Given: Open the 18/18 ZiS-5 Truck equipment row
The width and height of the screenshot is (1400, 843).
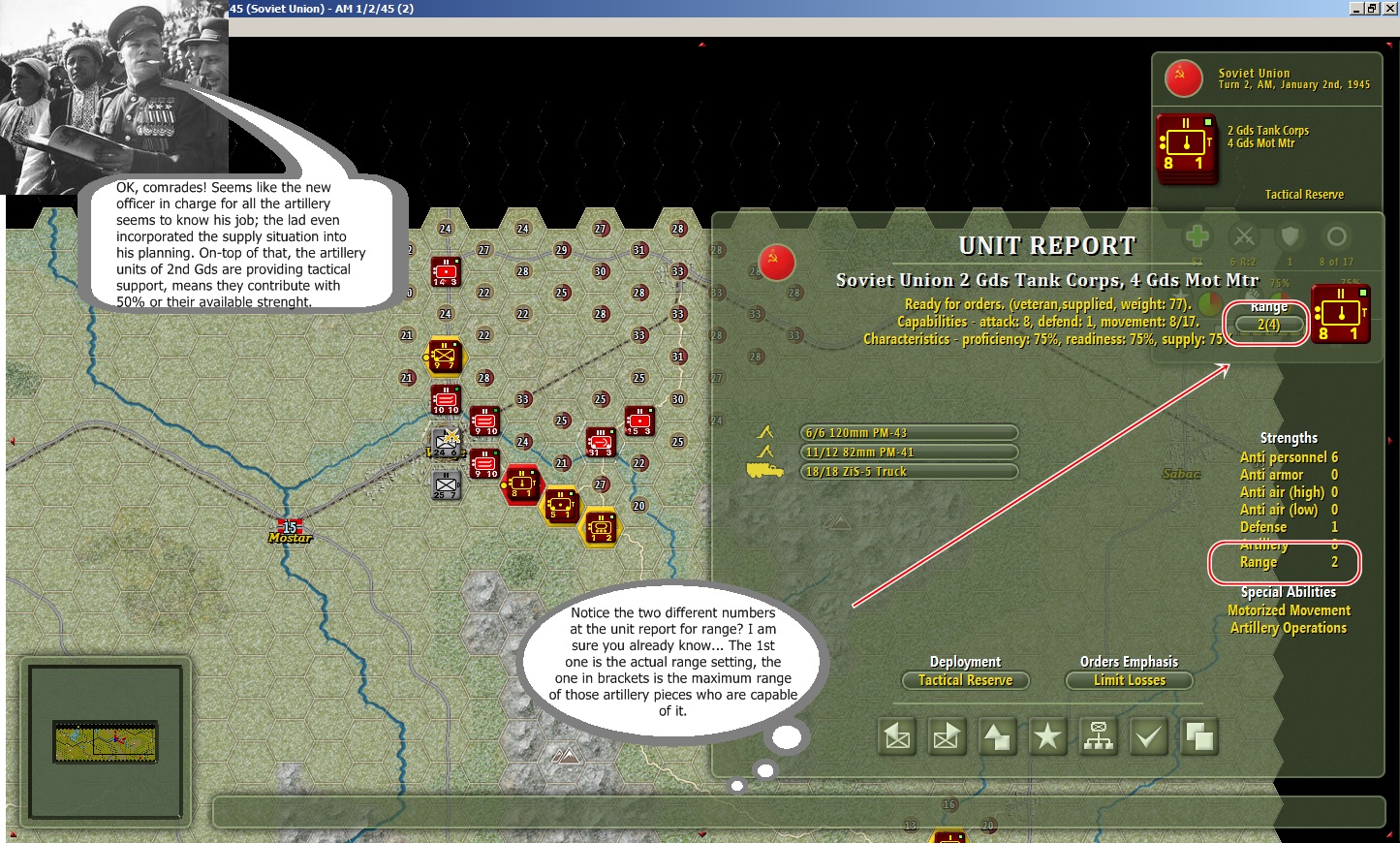Looking at the screenshot, I should [910, 471].
